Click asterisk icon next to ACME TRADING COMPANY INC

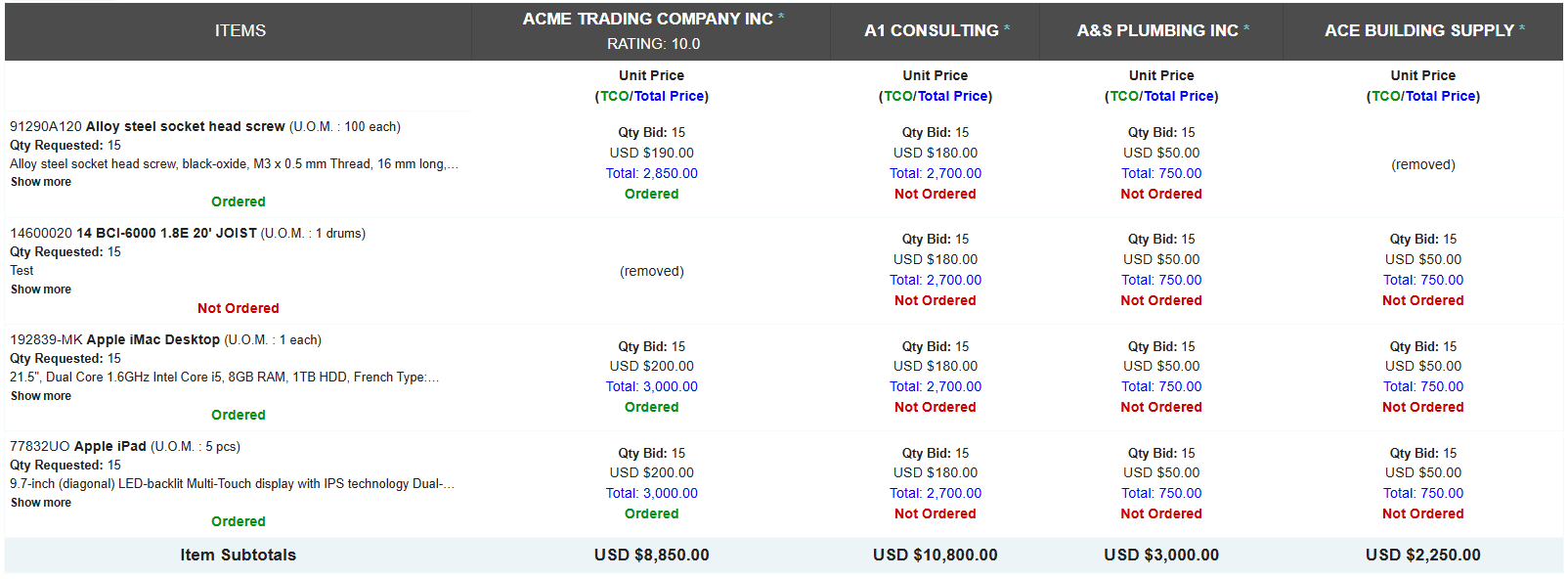[781, 17]
